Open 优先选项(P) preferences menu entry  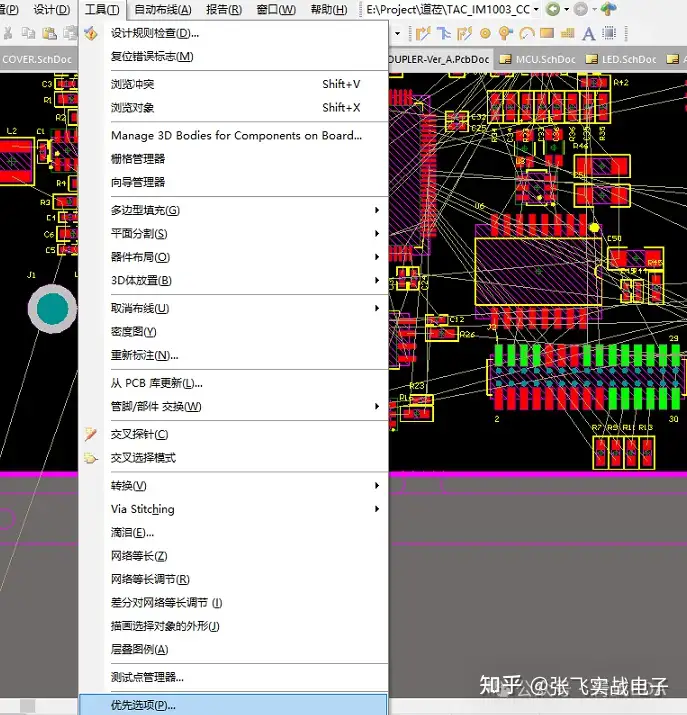coord(143,705)
